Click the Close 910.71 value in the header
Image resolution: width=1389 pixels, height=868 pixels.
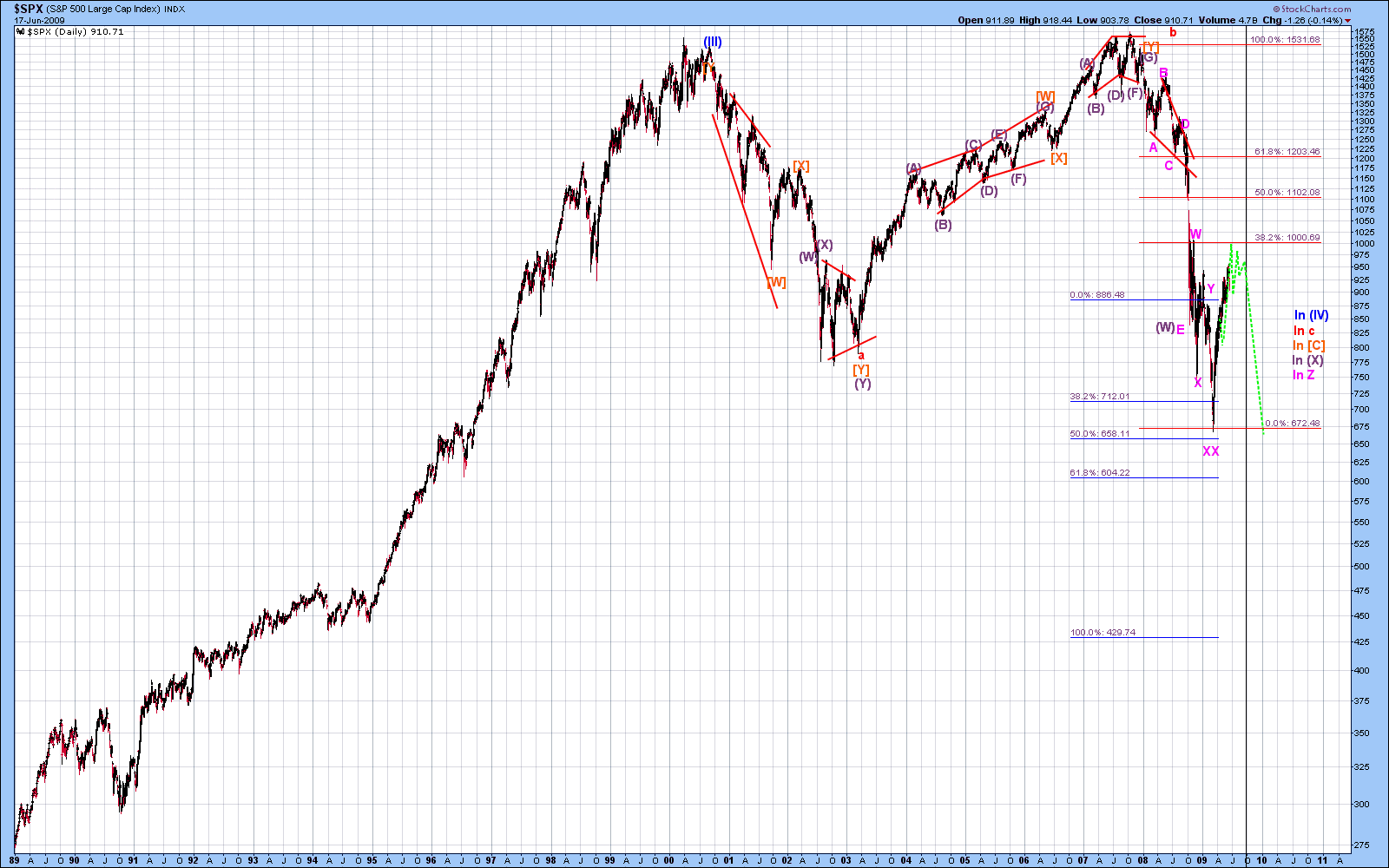1163,20
